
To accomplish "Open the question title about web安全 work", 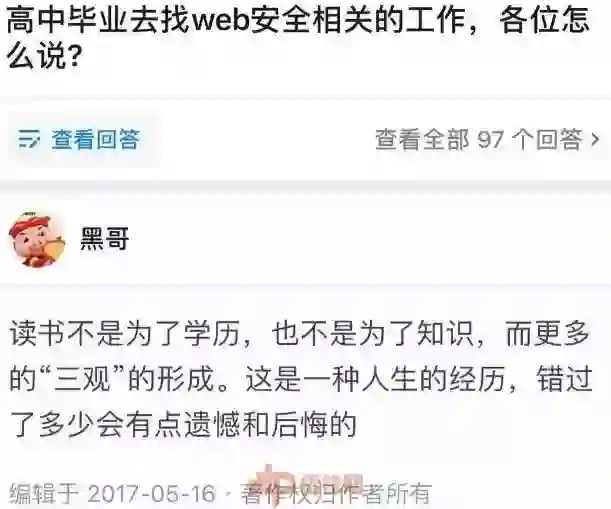I will click(x=298, y=39).
